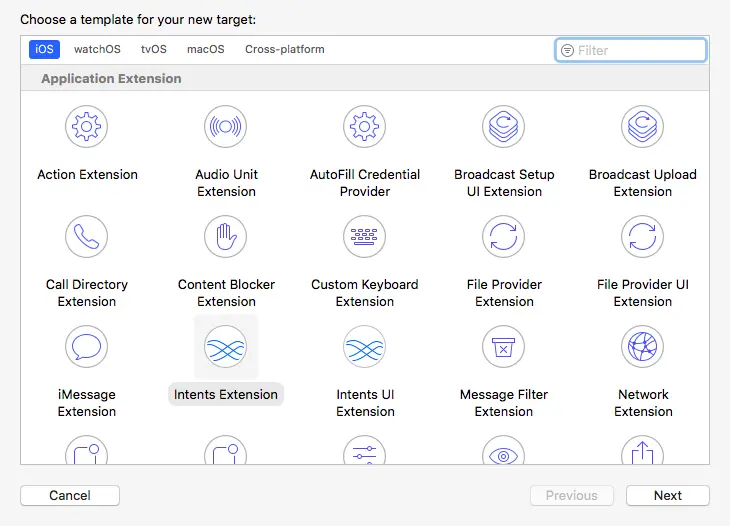Select the File Provider Extension icon
This screenshot has width=730, height=526.
pyautogui.click(x=504, y=237)
